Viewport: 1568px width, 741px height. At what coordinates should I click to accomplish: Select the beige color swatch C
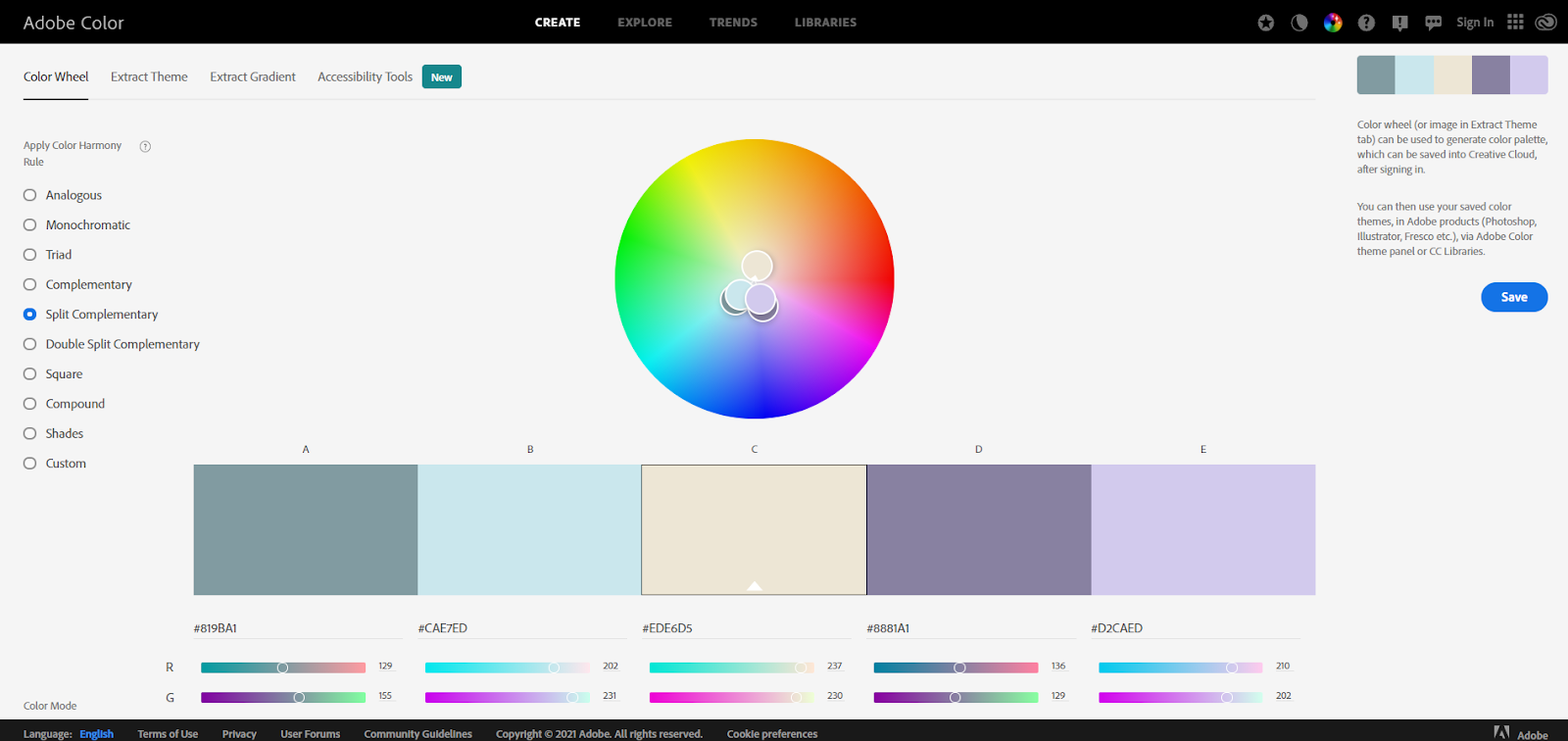click(x=755, y=529)
